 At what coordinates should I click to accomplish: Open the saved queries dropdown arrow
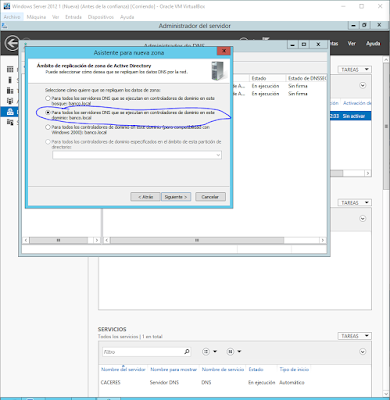(239, 352)
